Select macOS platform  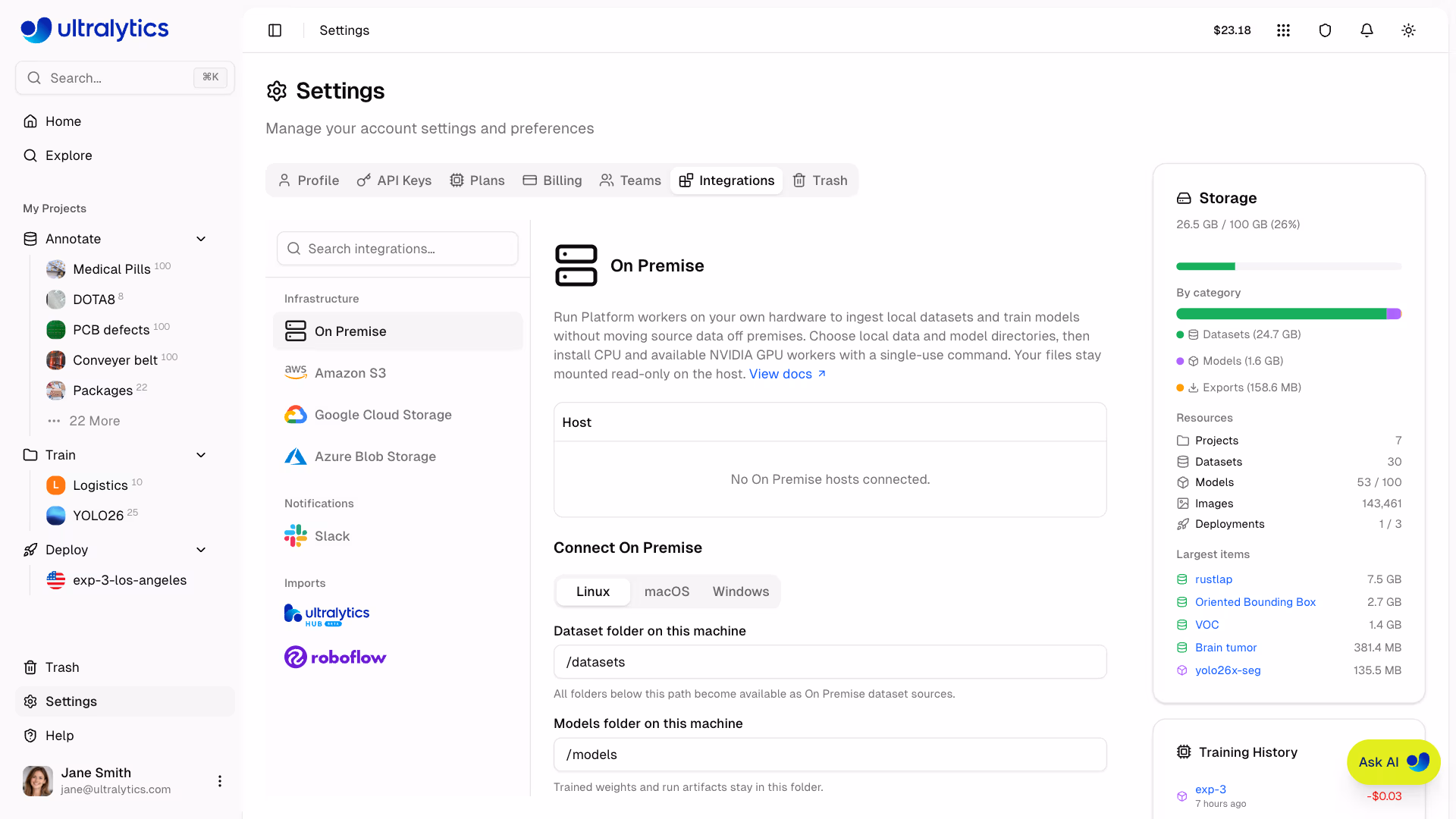pyautogui.click(x=667, y=591)
